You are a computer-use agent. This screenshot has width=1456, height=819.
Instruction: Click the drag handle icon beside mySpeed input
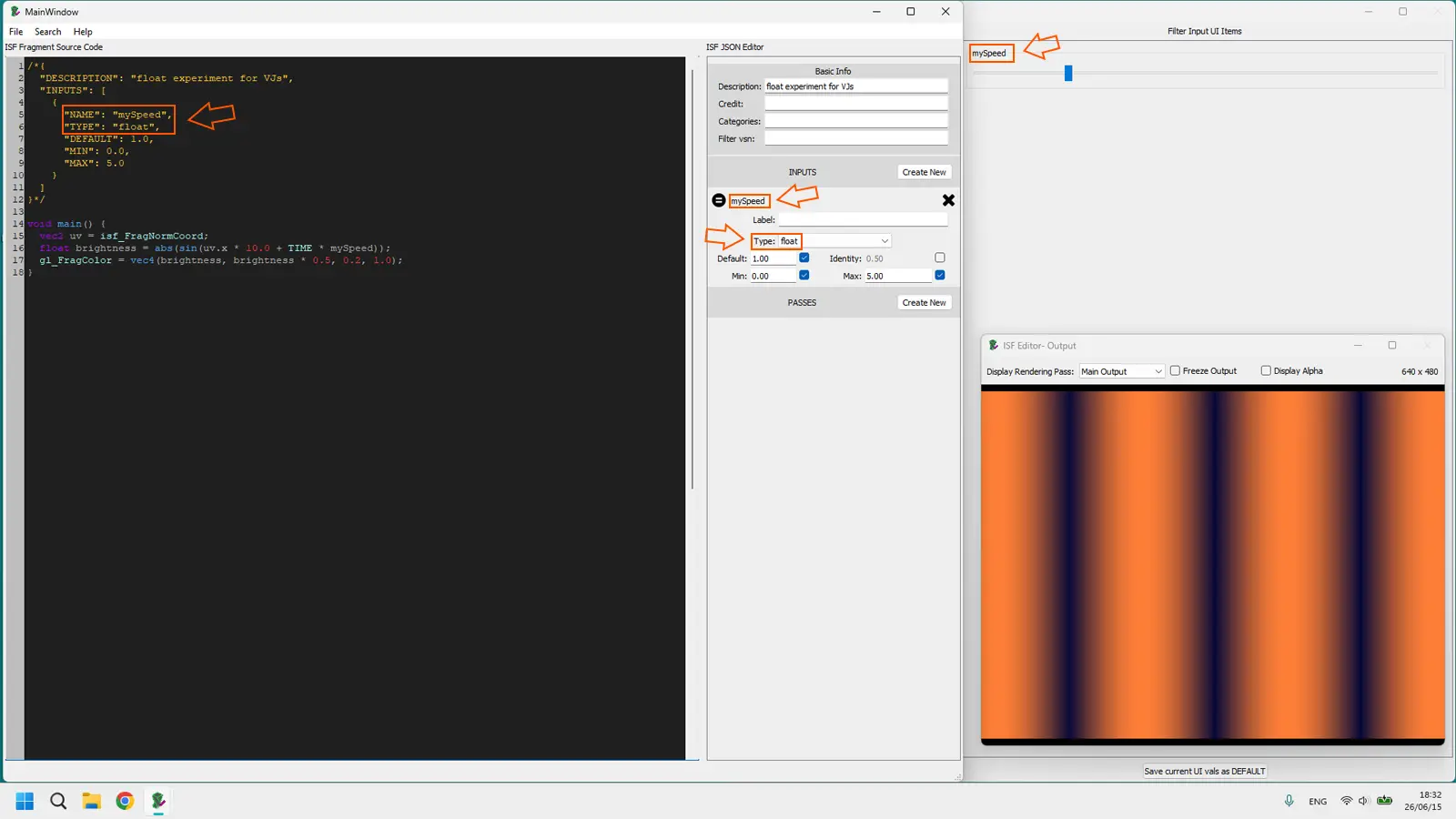click(719, 200)
